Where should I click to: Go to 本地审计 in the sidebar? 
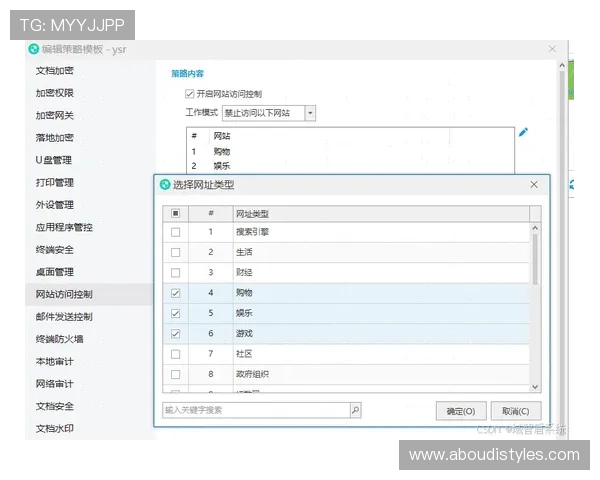coord(55,362)
